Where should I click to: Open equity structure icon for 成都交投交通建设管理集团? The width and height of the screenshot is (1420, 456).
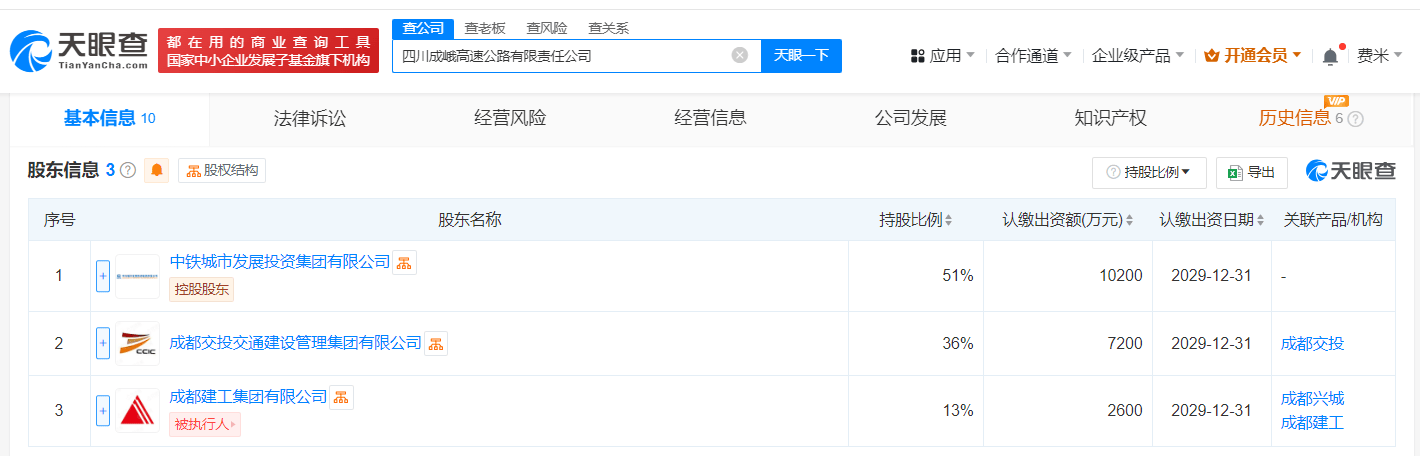point(436,344)
